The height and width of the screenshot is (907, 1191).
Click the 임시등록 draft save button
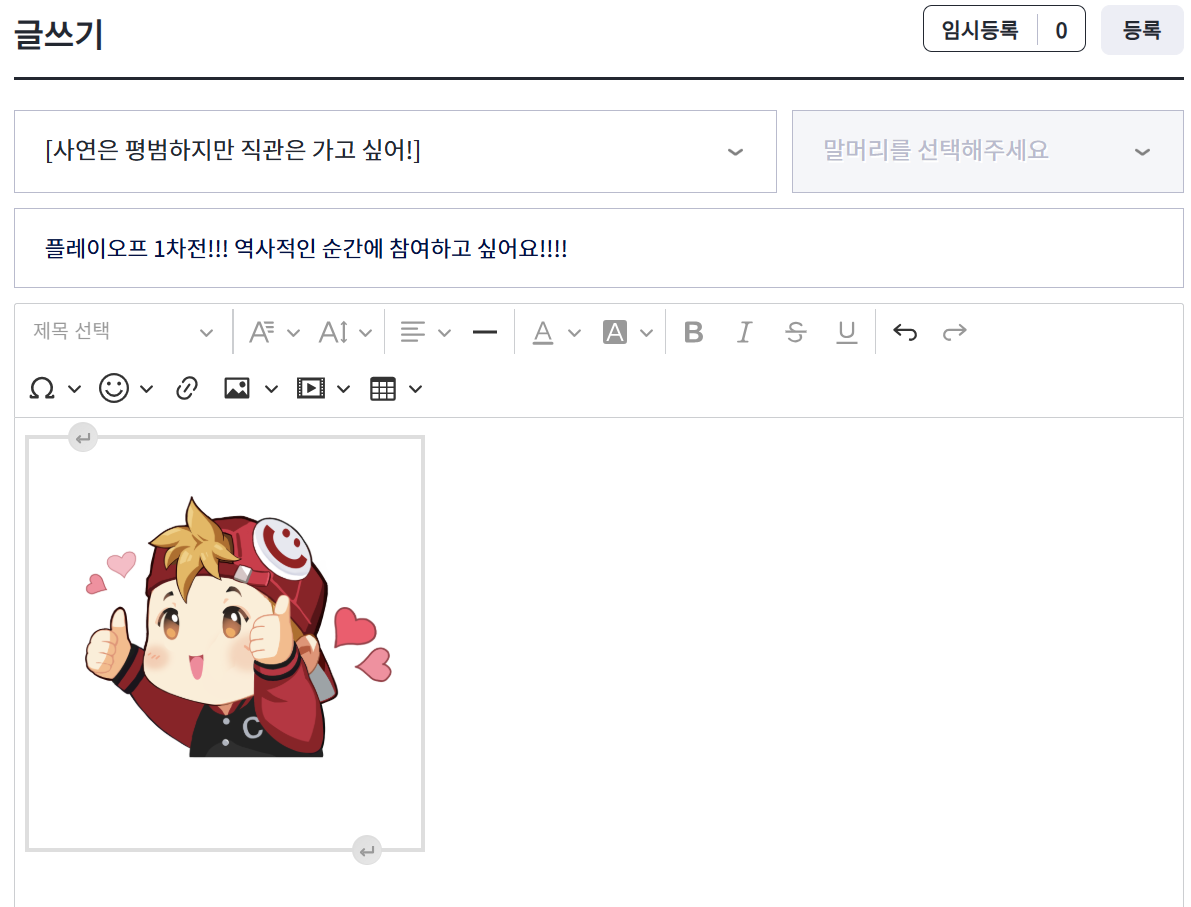[x=980, y=30]
